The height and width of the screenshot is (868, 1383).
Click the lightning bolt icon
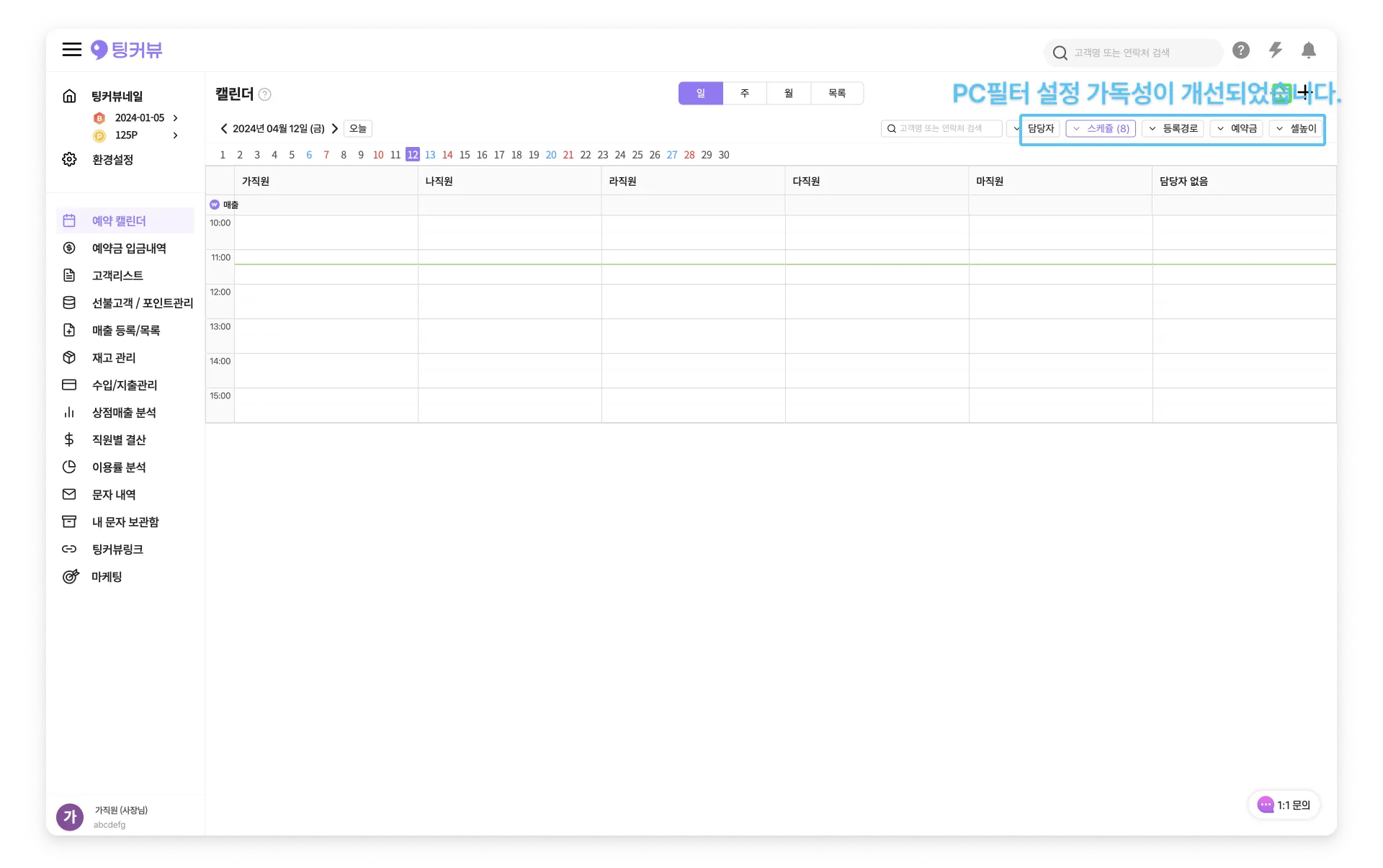(1275, 50)
